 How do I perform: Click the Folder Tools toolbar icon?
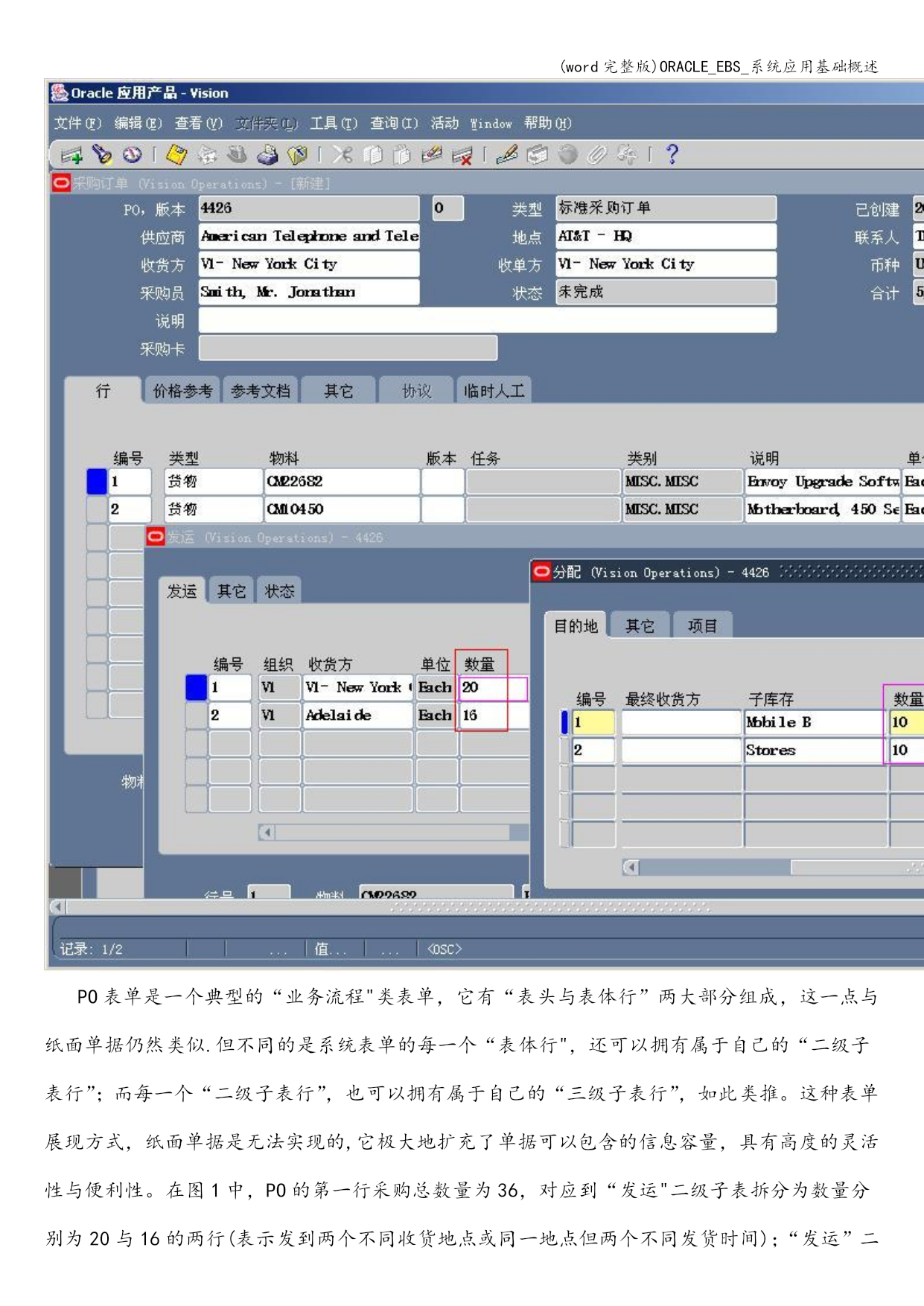627,155
